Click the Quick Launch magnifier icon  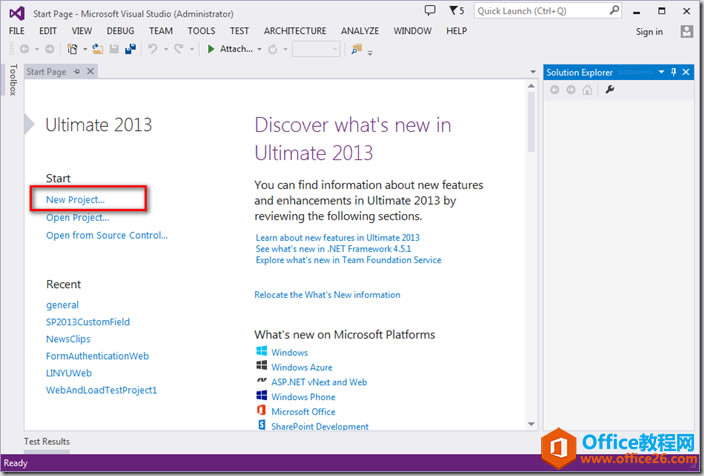point(614,10)
